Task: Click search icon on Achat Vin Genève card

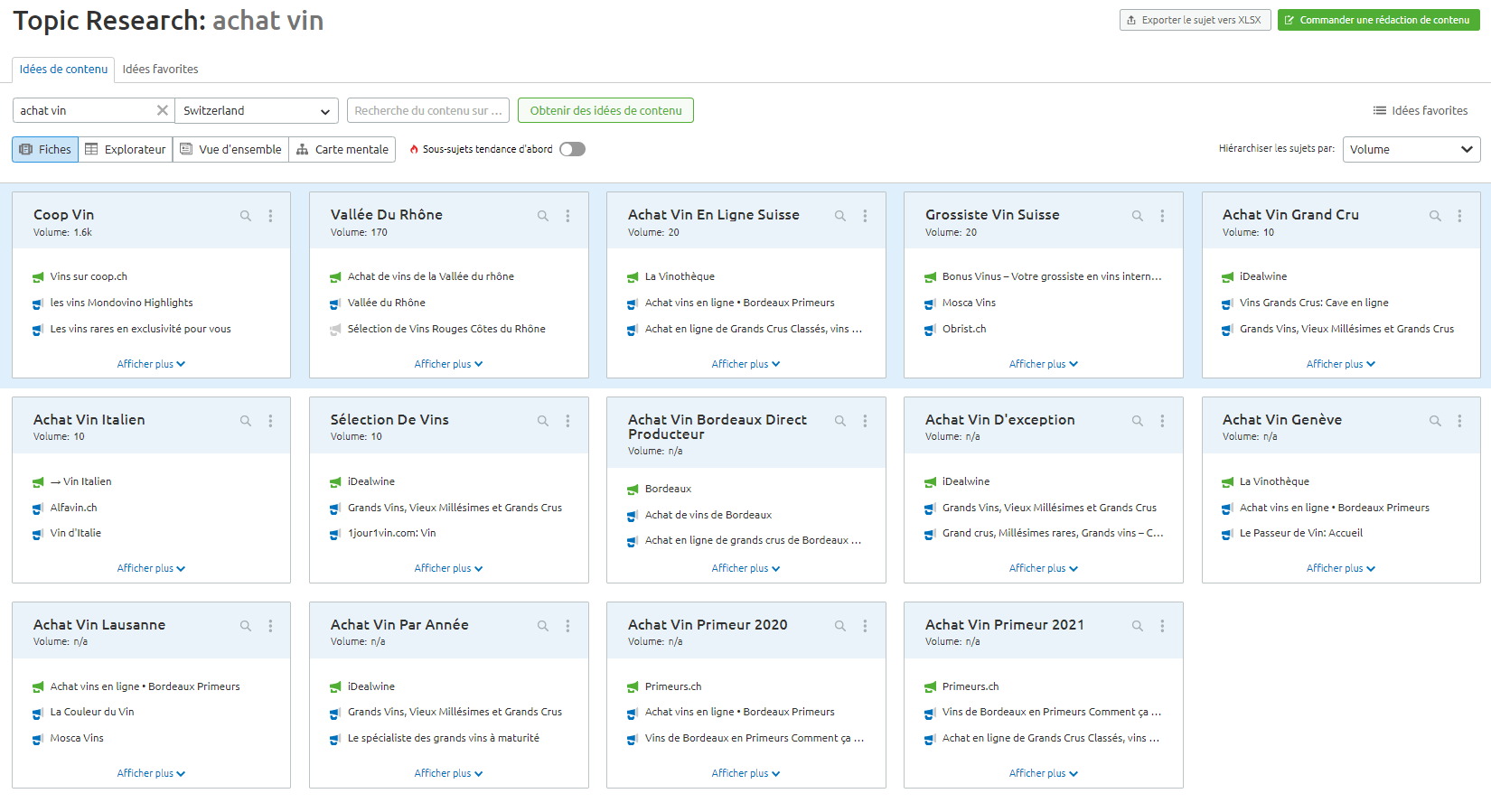Action: point(1435,421)
